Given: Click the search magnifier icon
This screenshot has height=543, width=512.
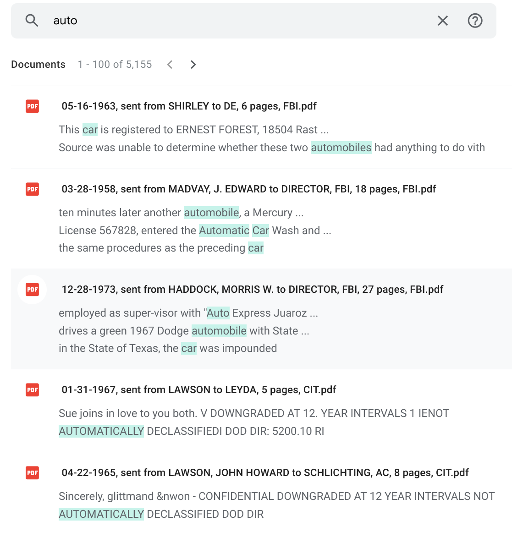Looking at the screenshot, I should click(x=32, y=20).
